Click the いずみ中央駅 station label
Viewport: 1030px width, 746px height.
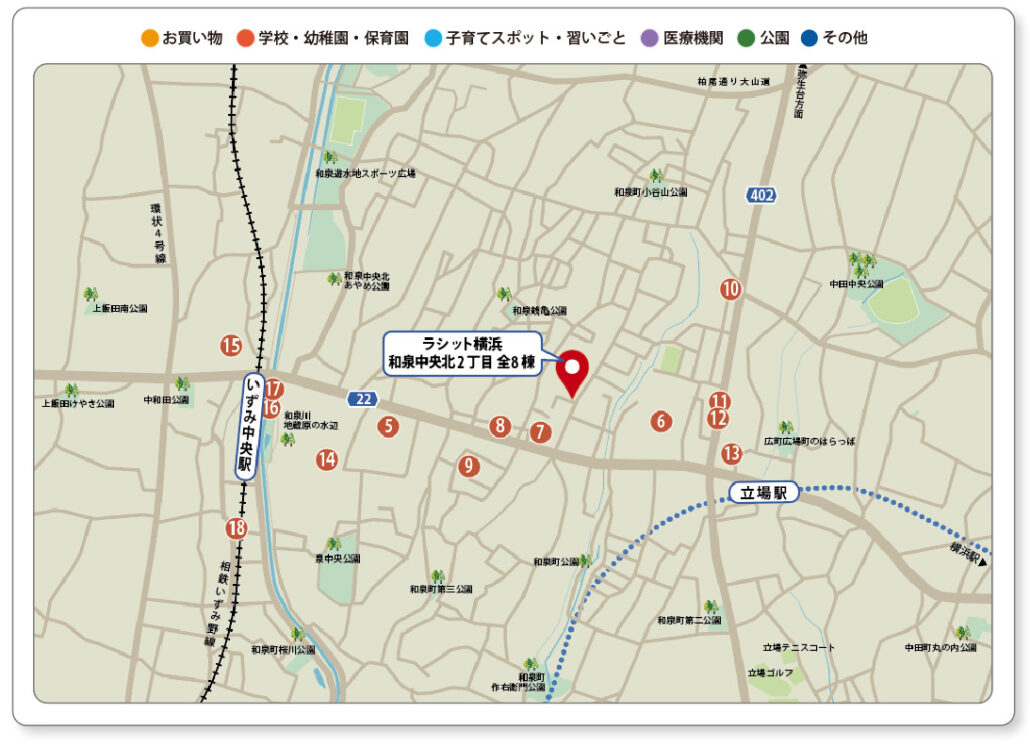[249, 427]
